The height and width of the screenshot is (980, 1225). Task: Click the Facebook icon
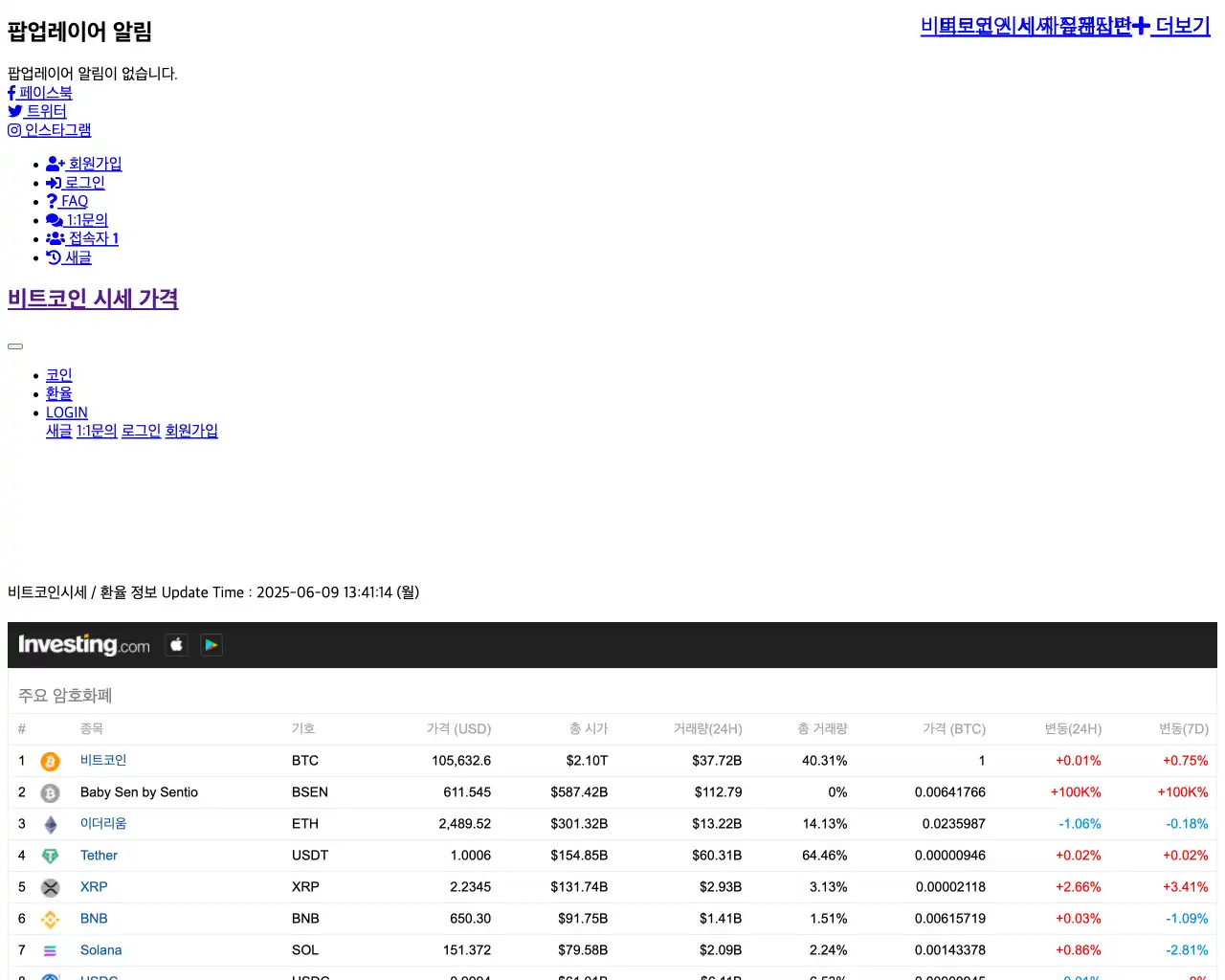(11, 93)
